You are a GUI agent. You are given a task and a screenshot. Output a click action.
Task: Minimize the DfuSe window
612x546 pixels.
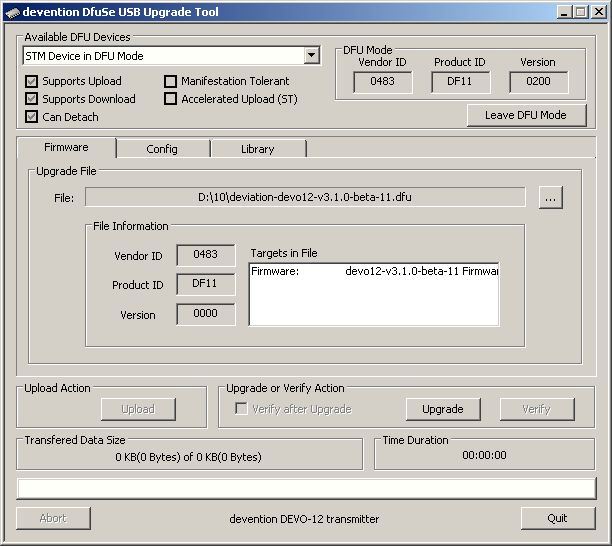(564, 12)
